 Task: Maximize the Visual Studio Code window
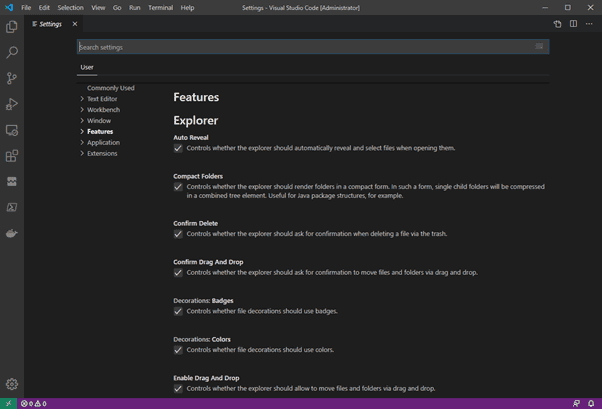coord(567,8)
